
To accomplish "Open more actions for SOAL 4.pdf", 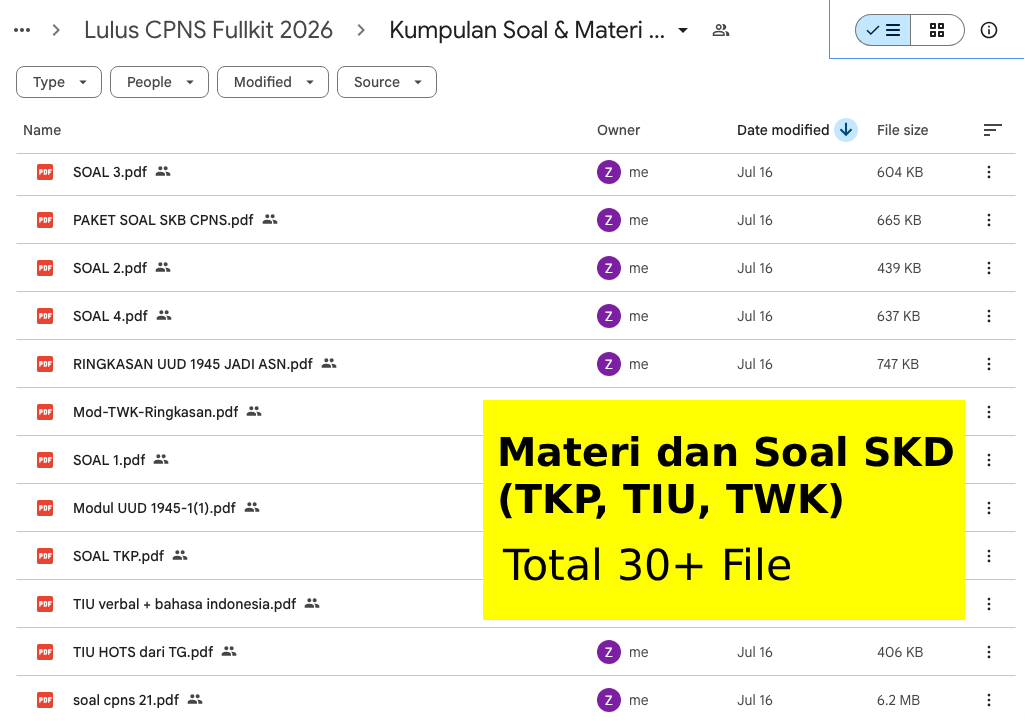I will pyautogui.click(x=988, y=316).
